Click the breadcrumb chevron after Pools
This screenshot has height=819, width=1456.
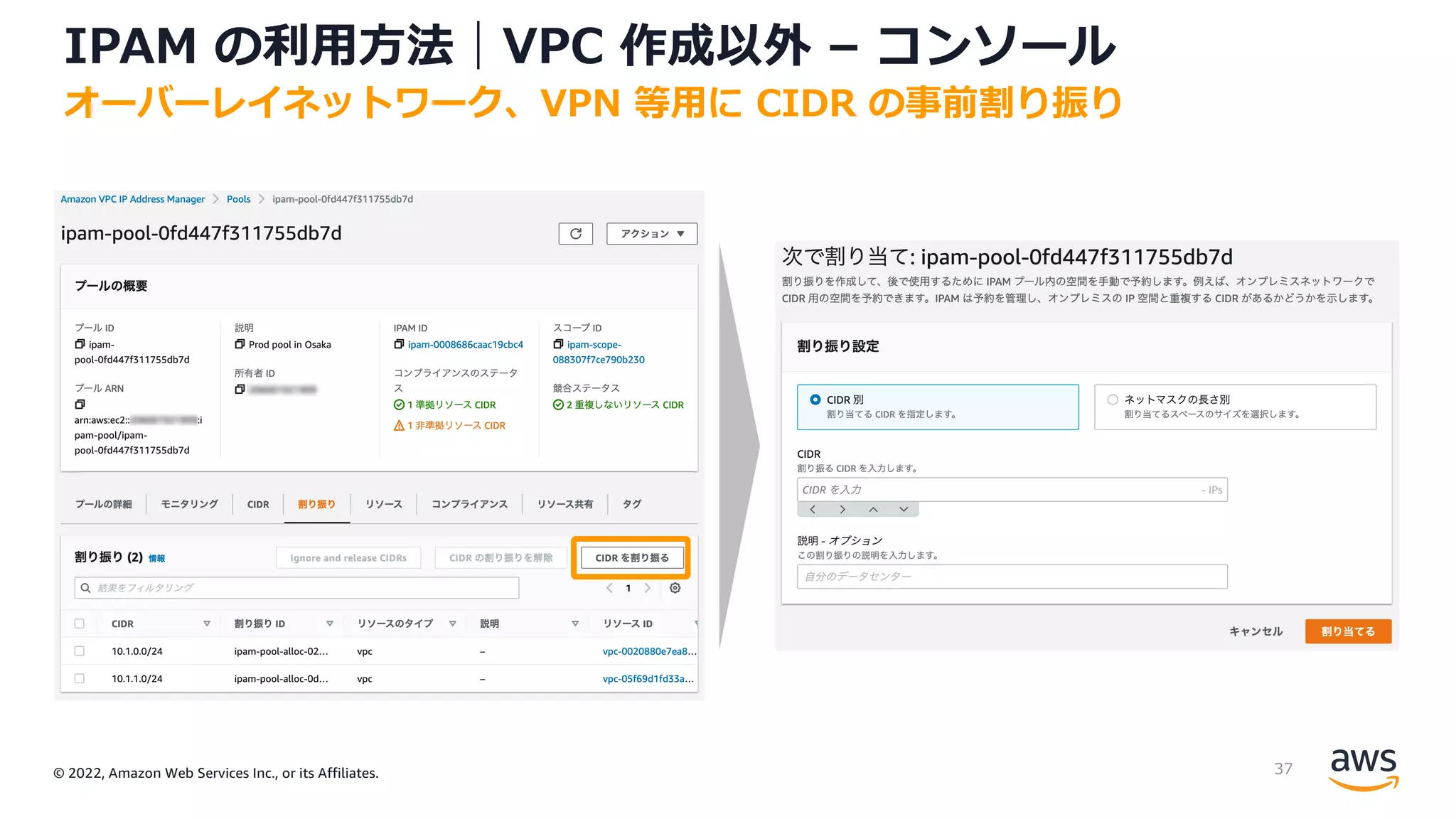click(261, 199)
